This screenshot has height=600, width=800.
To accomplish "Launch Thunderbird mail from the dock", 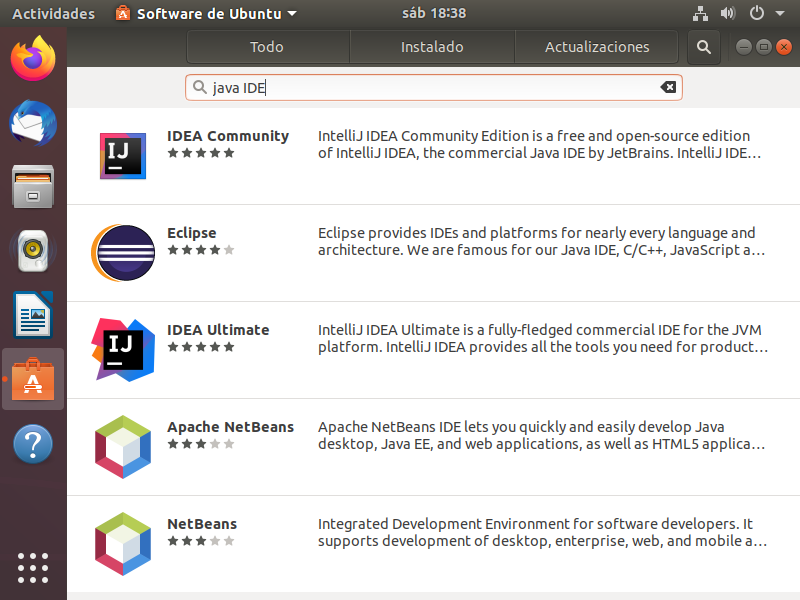I will click(33, 122).
